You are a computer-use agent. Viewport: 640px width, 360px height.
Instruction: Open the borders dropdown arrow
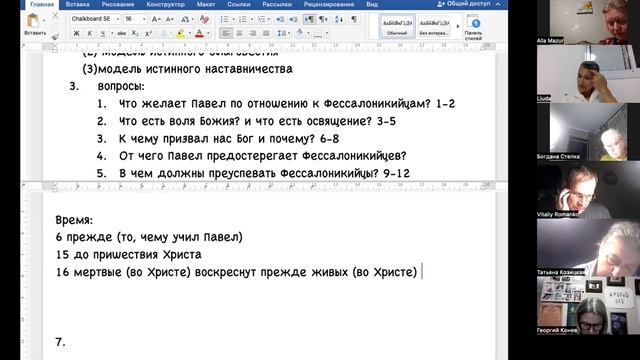[327, 33]
